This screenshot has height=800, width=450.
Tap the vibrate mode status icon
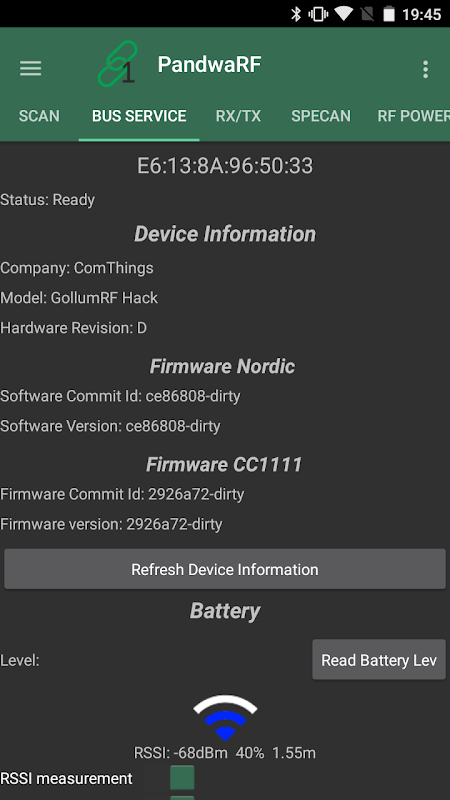(318, 14)
